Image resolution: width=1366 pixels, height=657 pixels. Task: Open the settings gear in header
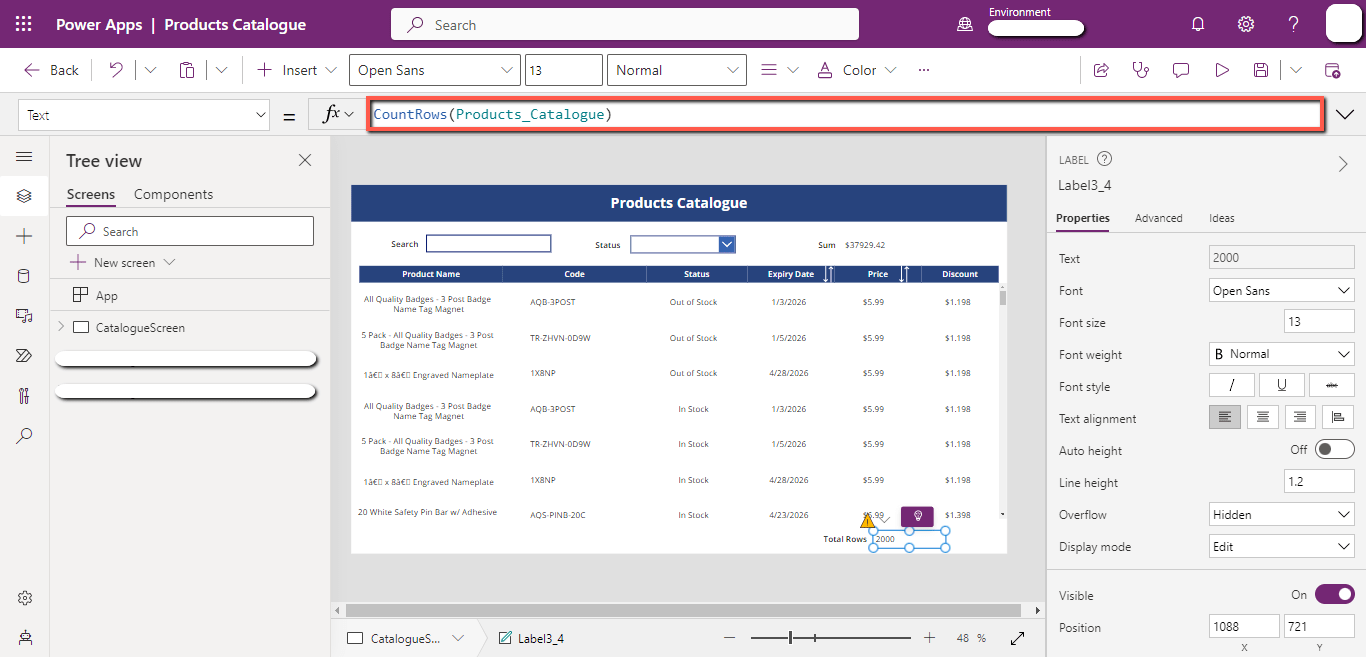(x=1246, y=24)
